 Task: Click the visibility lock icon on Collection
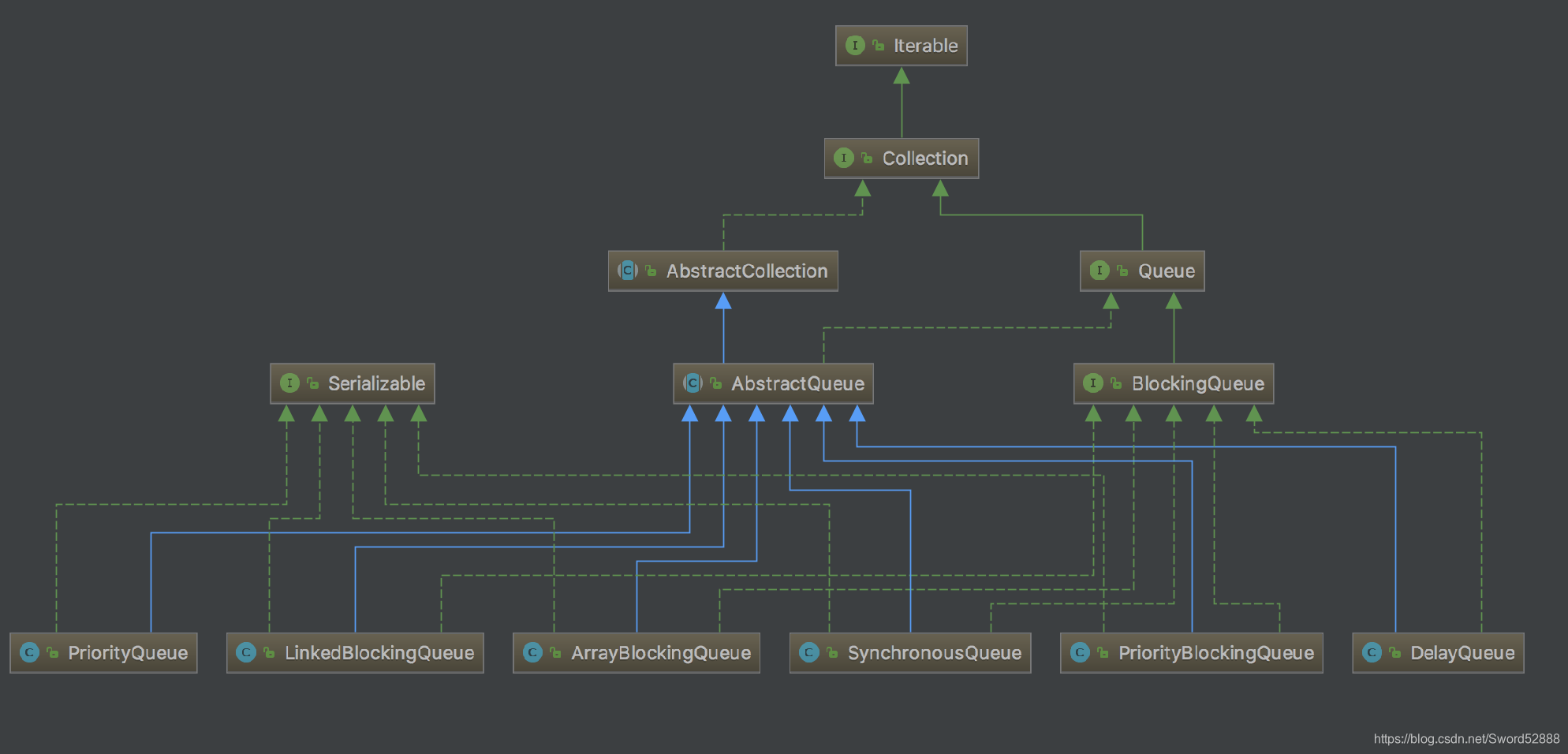click(x=867, y=159)
